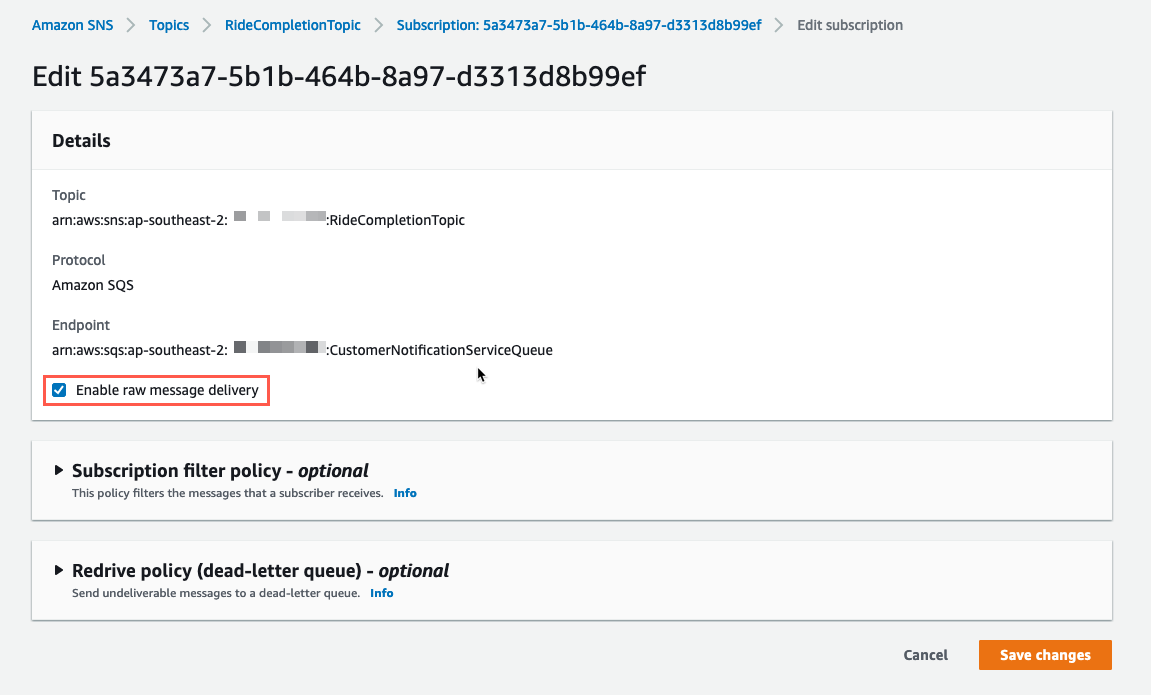Cancel editing the subscription
This screenshot has width=1151, height=695.
926,655
